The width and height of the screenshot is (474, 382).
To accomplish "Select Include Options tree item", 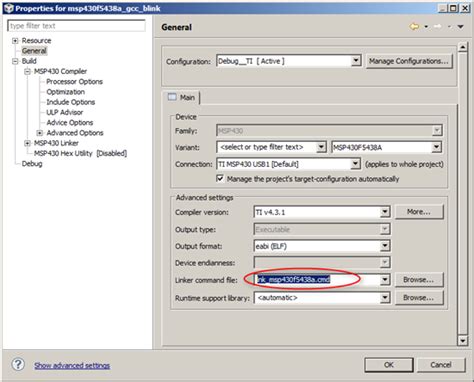I will (71, 102).
